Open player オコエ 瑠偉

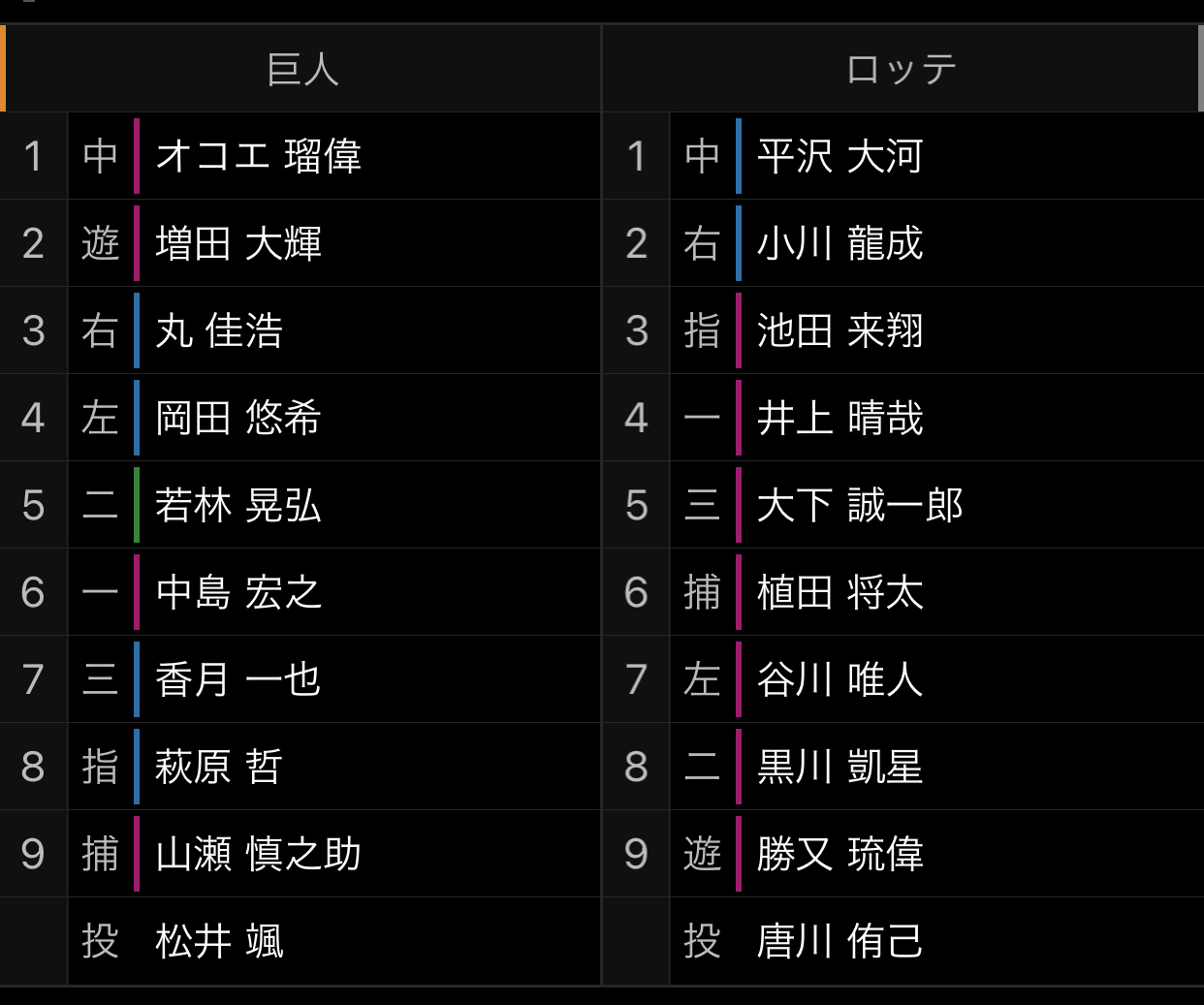[258, 156]
